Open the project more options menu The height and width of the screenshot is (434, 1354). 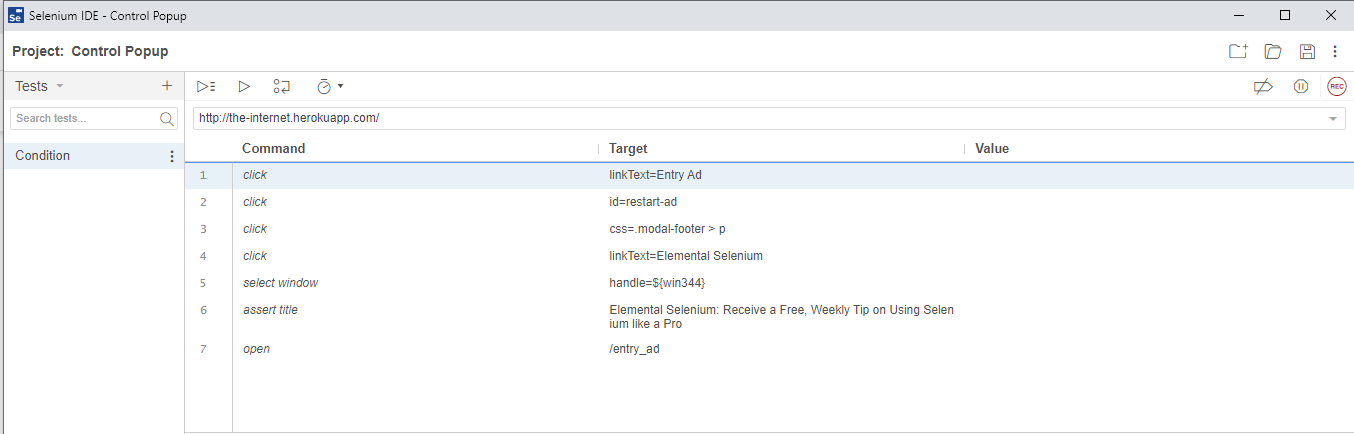1335,51
